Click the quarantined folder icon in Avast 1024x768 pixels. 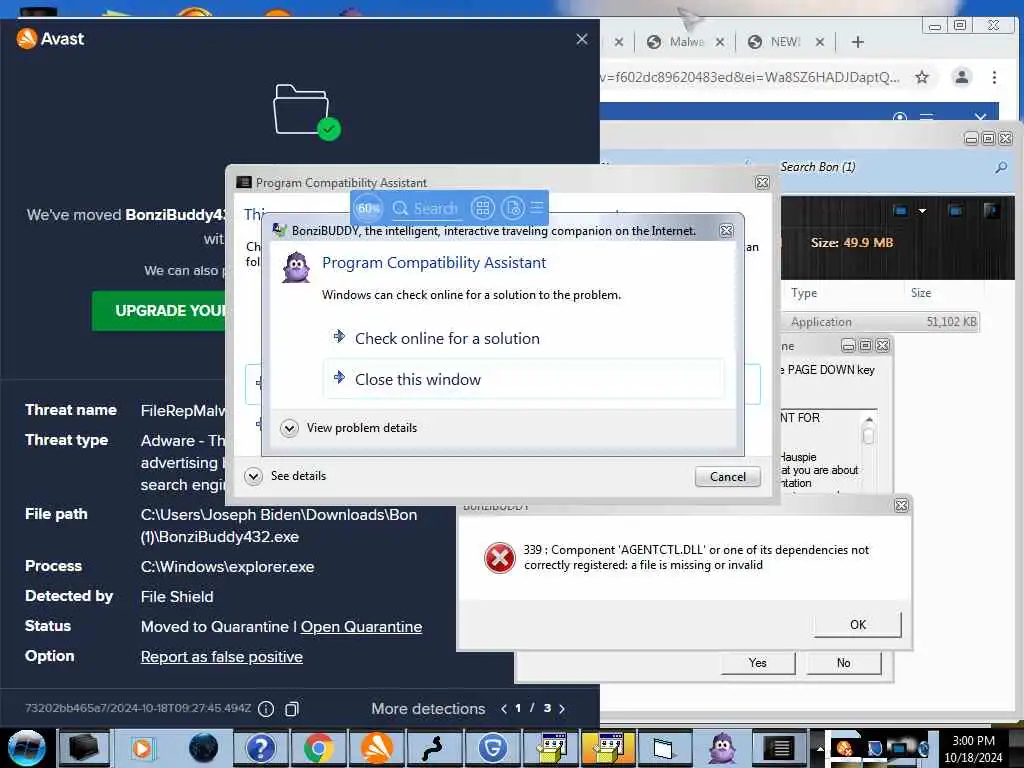pos(306,112)
